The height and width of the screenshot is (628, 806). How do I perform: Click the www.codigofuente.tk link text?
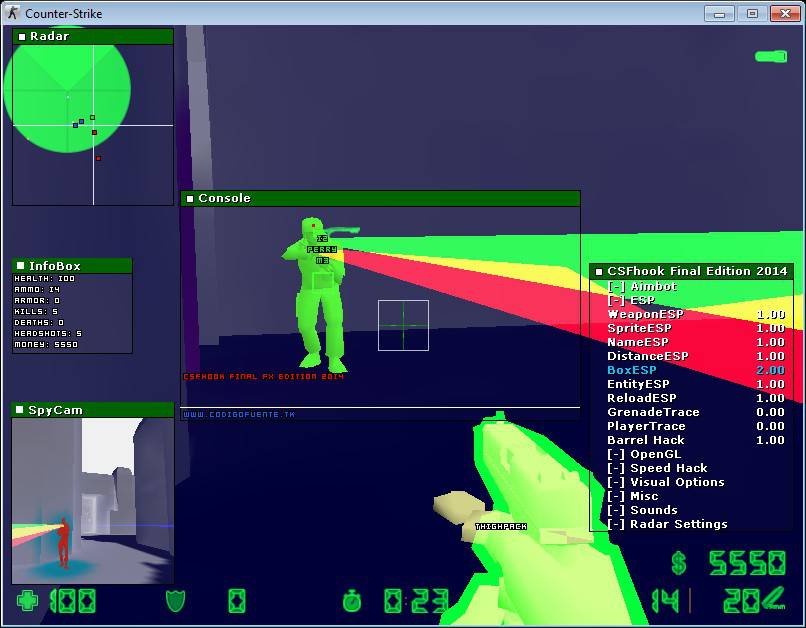click(x=239, y=414)
